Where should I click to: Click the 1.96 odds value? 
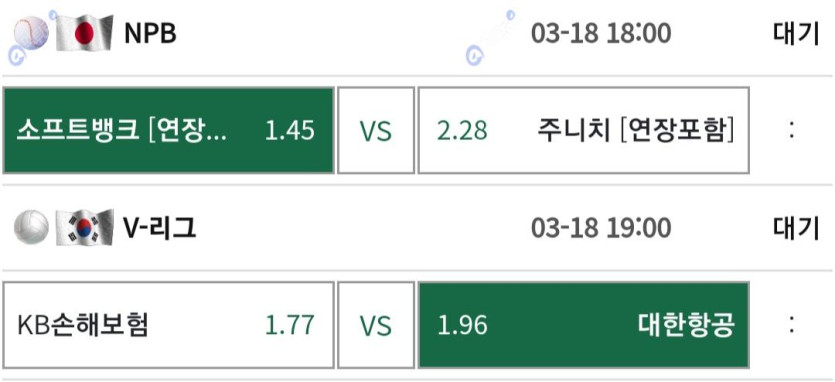click(x=462, y=326)
